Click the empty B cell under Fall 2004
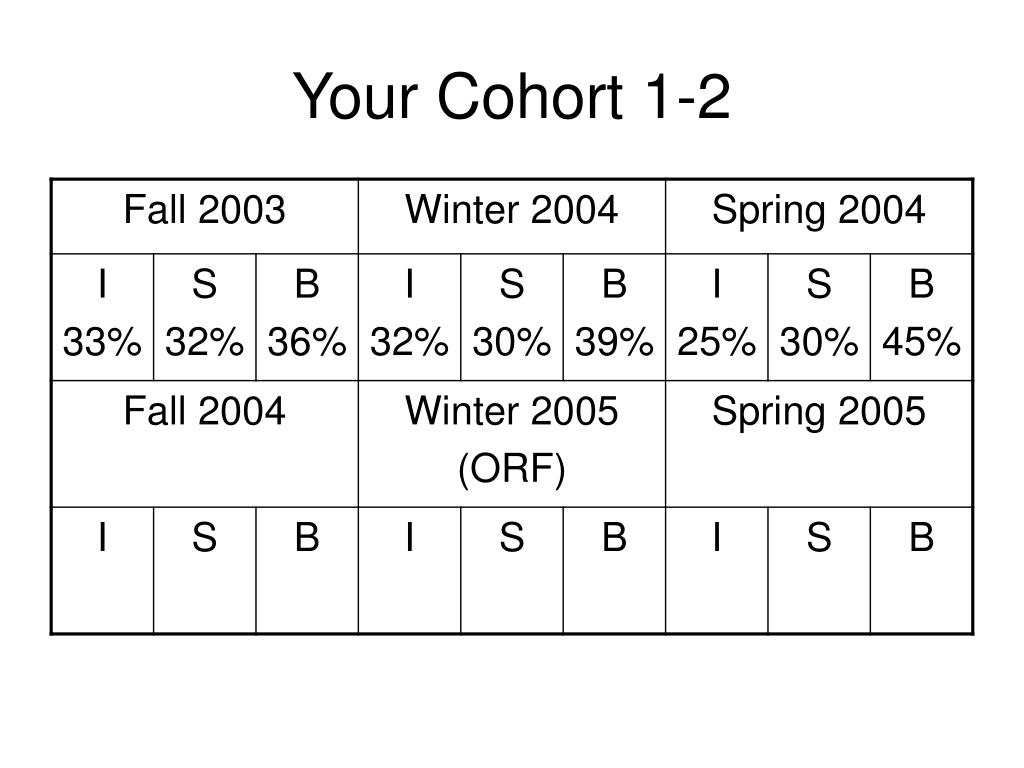 click(x=307, y=570)
